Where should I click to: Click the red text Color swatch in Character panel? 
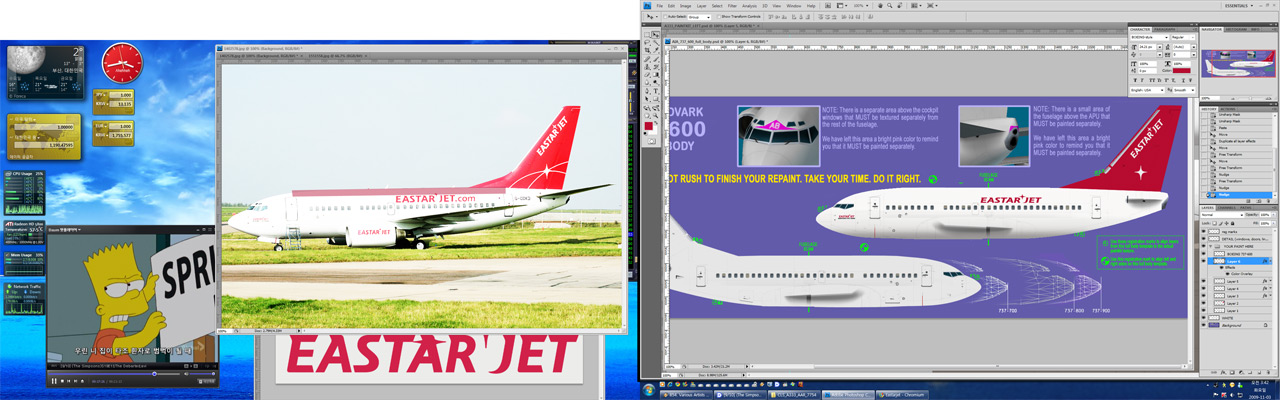point(1182,71)
